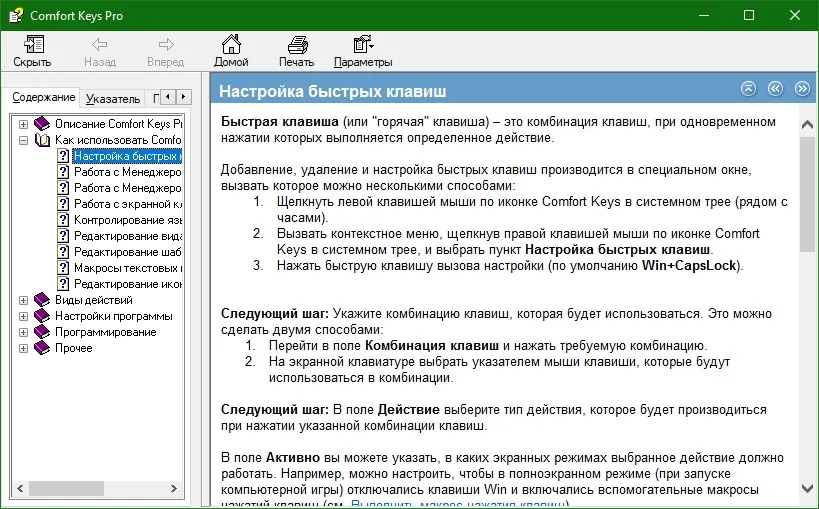Screen dimensions: 819x509
Task: Maximize the Comfort Keys Pro window
Action: [749, 15]
